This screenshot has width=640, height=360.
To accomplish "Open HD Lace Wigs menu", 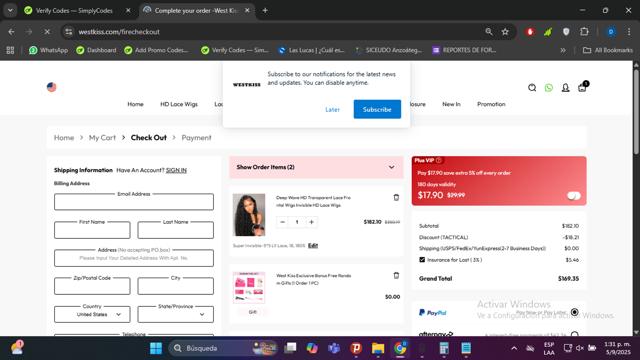I will tap(179, 104).
